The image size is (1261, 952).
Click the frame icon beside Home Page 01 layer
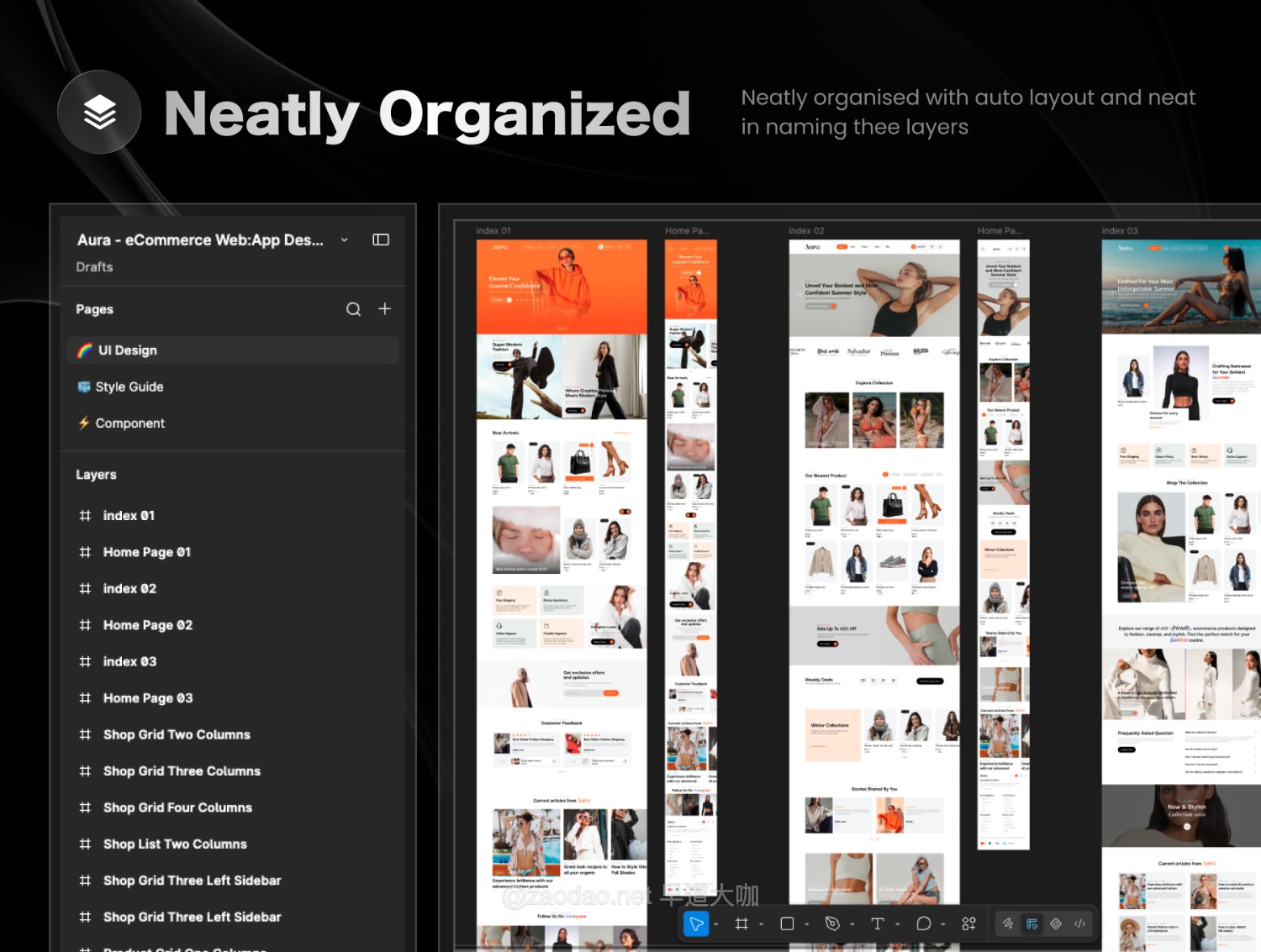tap(85, 552)
